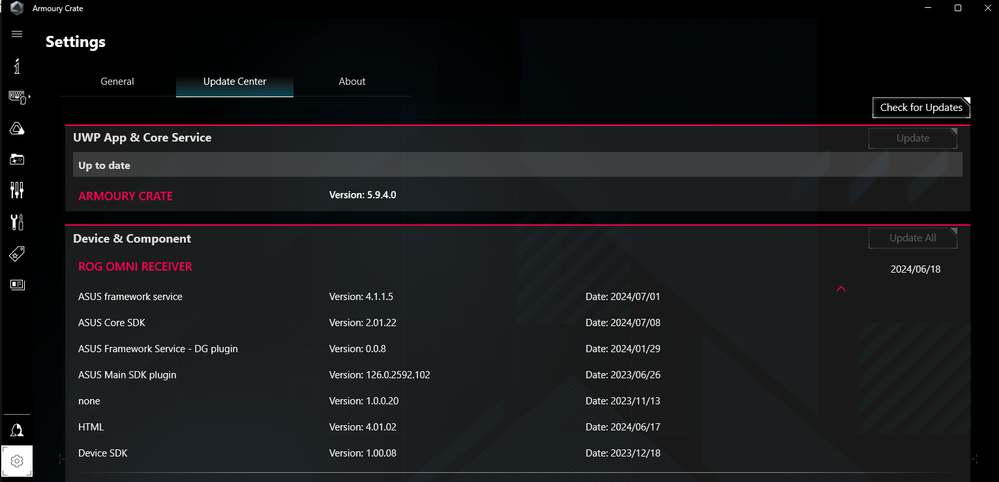Screen dimensions: 999x482
Task: Click the Settings page title
Action: 75,43
